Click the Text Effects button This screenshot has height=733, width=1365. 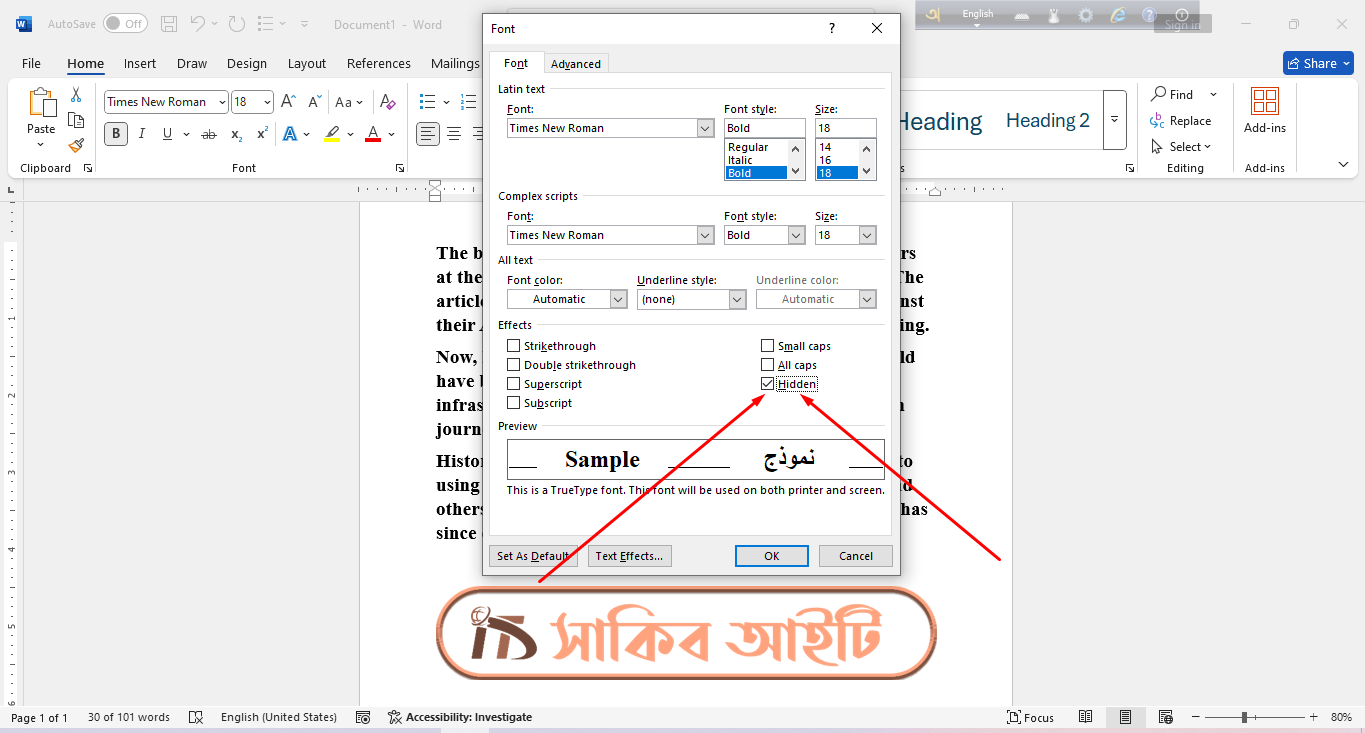(x=629, y=556)
